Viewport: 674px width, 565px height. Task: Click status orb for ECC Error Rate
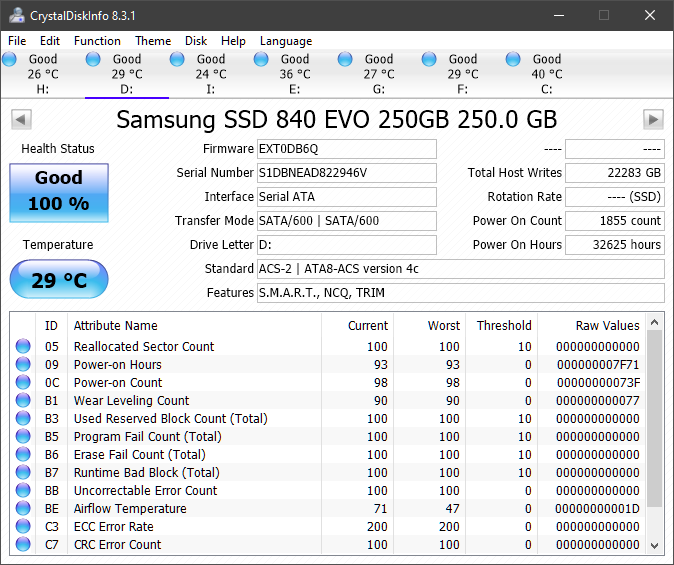[x=23, y=527]
